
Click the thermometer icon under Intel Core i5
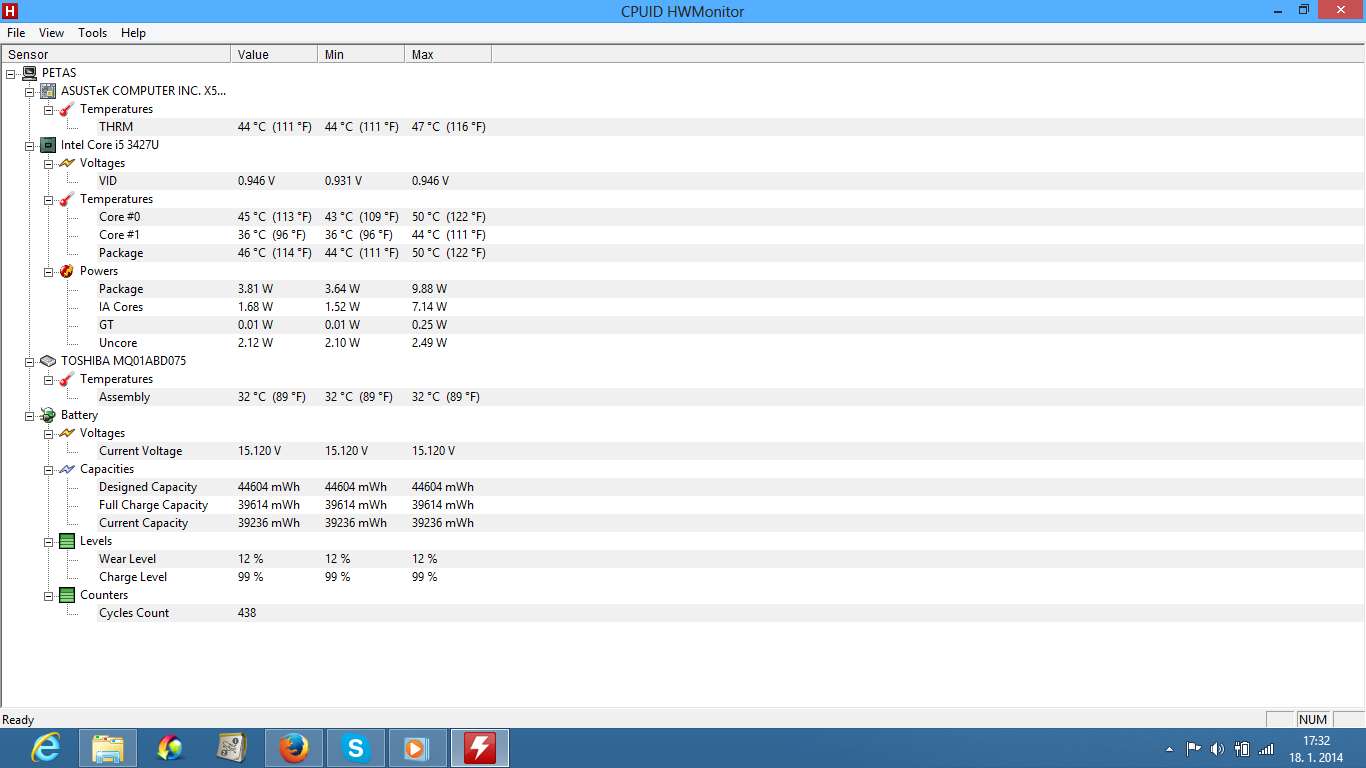[x=67, y=199]
